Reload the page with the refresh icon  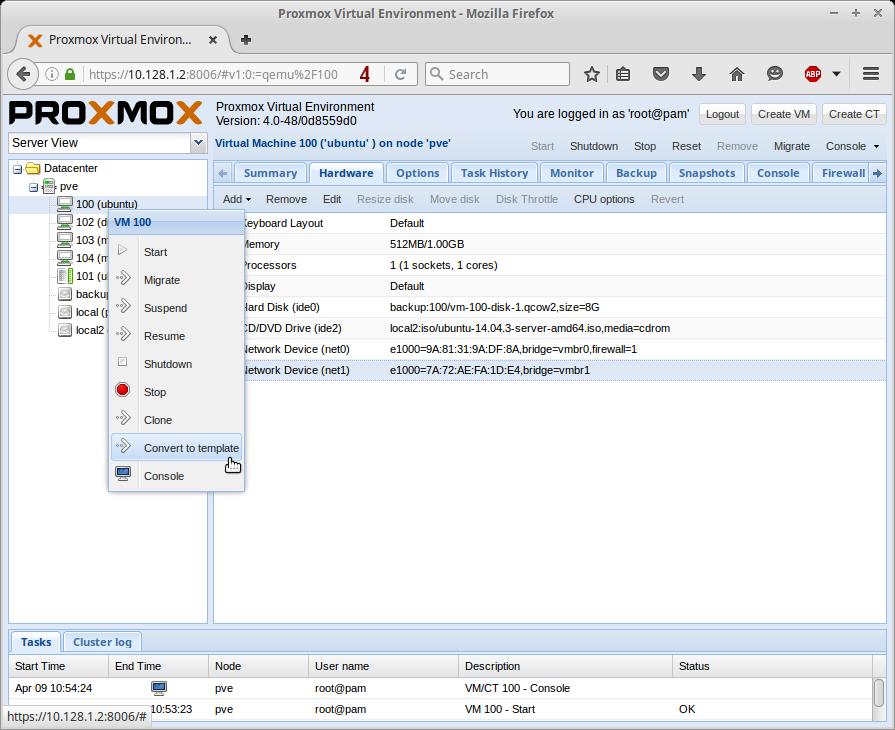tap(400, 74)
